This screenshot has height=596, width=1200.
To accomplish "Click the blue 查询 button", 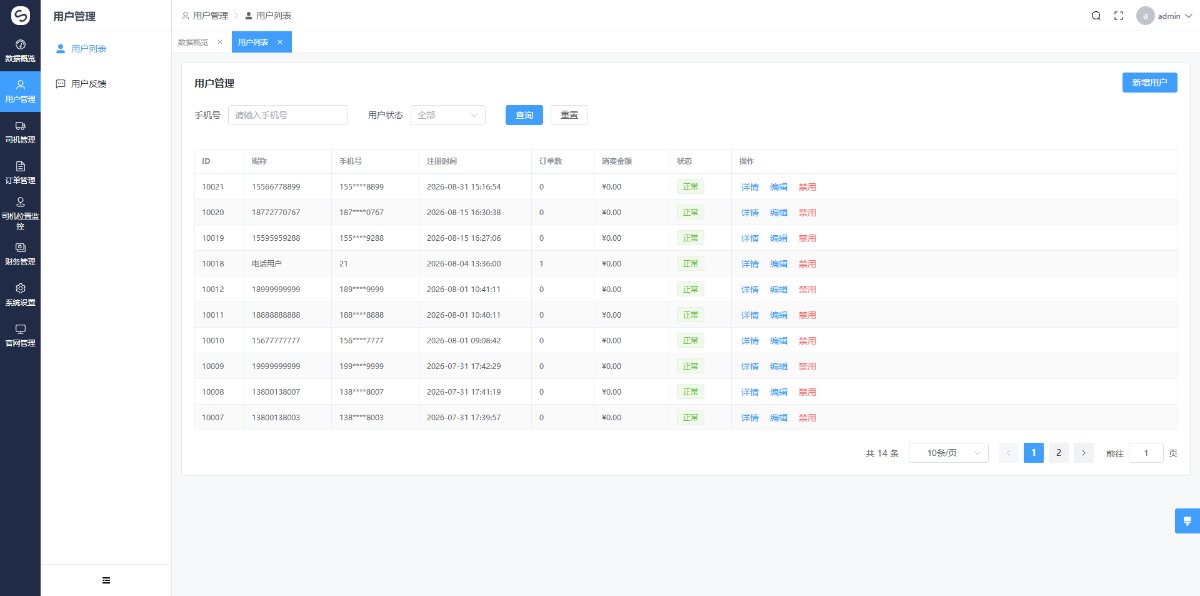I will pyautogui.click(x=524, y=115).
